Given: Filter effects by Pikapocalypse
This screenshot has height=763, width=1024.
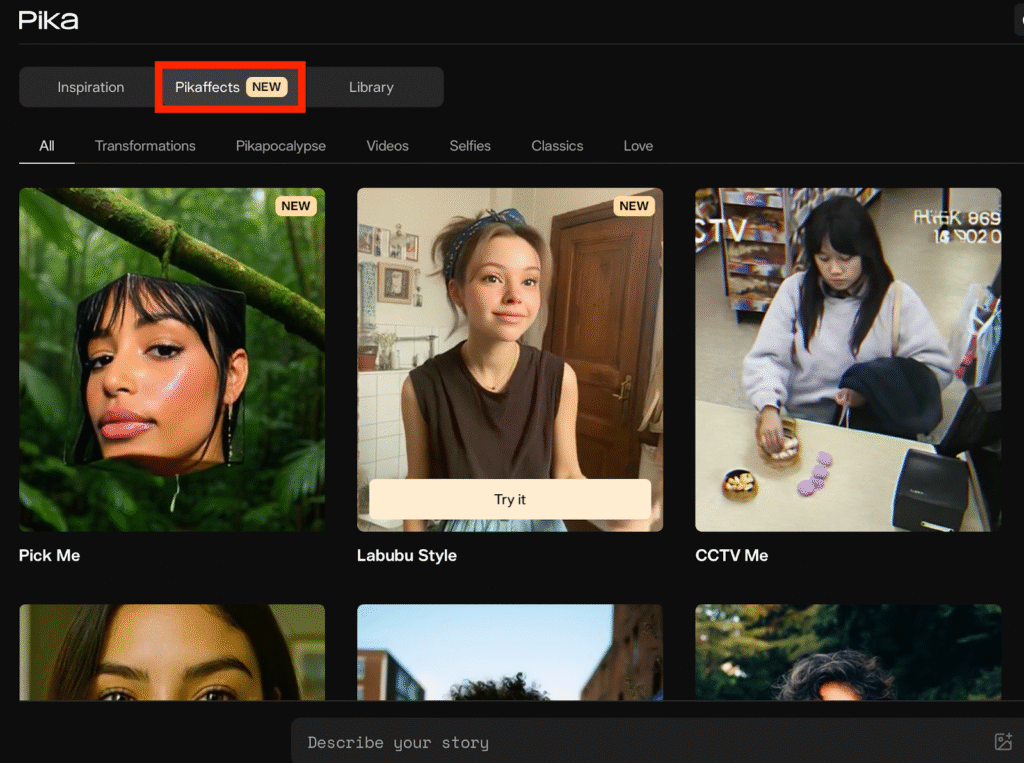Looking at the screenshot, I should [281, 146].
